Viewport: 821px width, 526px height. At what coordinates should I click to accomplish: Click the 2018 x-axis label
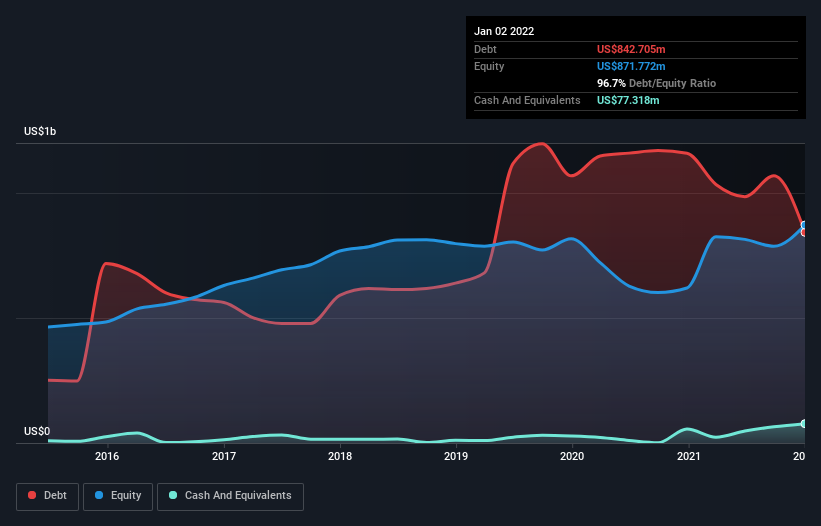coord(340,456)
